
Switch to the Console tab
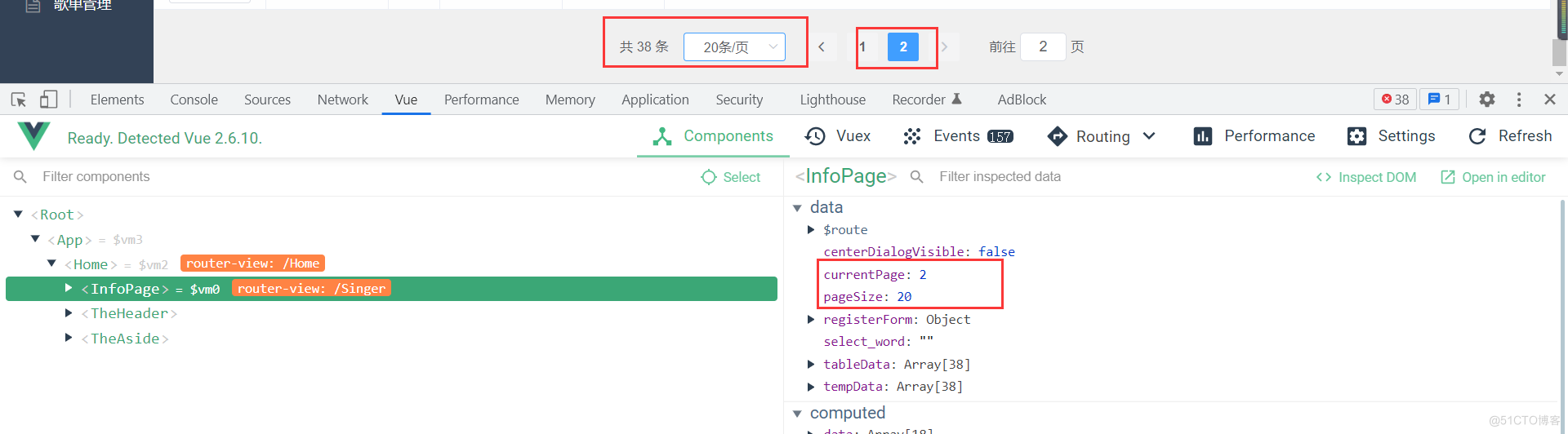[x=194, y=100]
